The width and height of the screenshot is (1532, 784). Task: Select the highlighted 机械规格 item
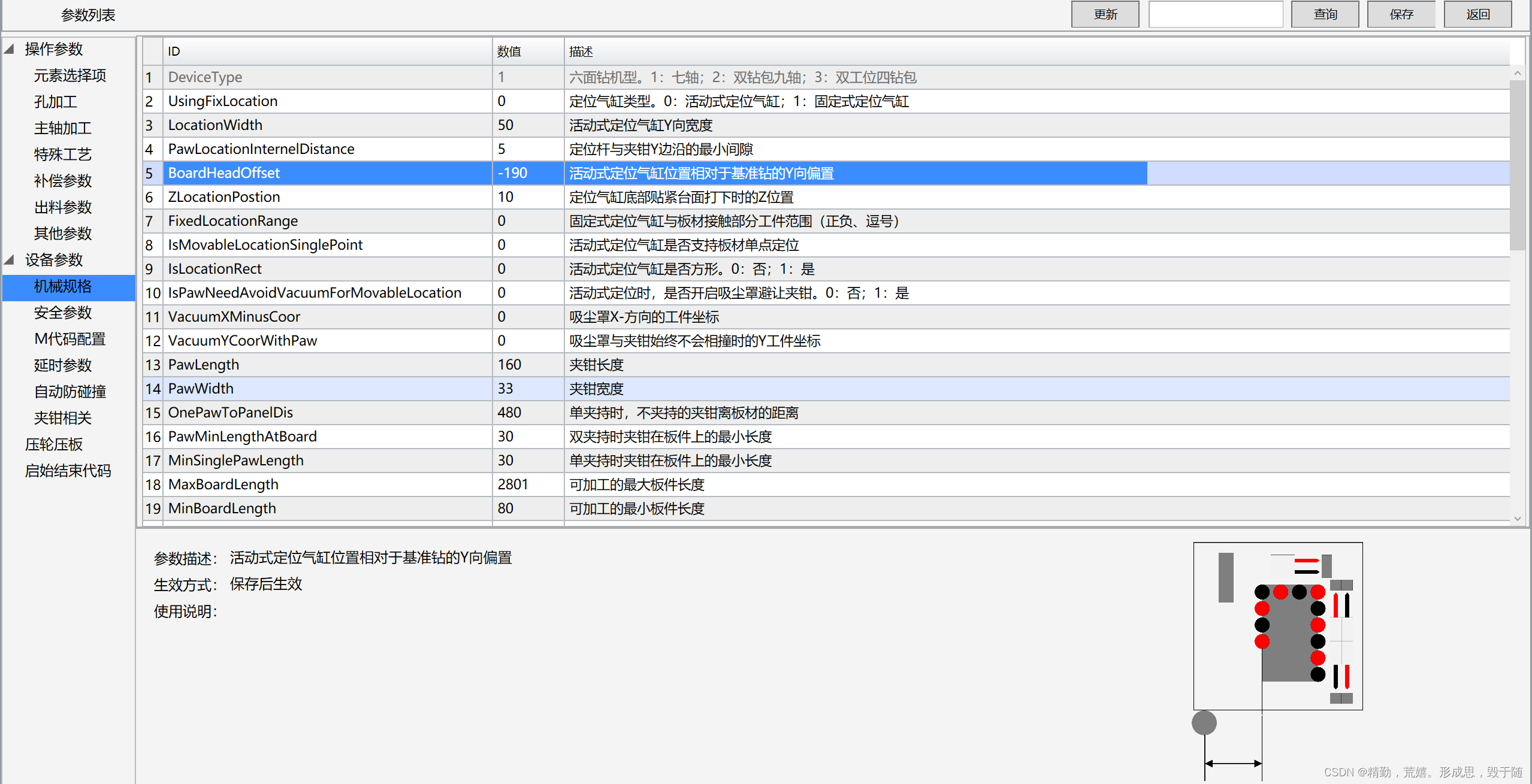(x=69, y=287)
